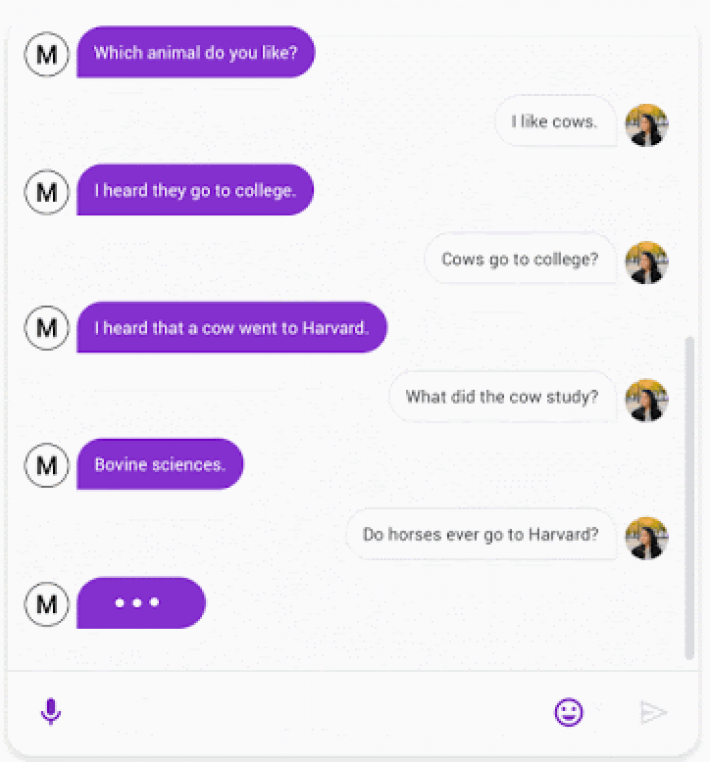Select the user photo beside "Cows go to college?"
The height and width of the screenshot is (762, 710).
click(x=646, y=261)
